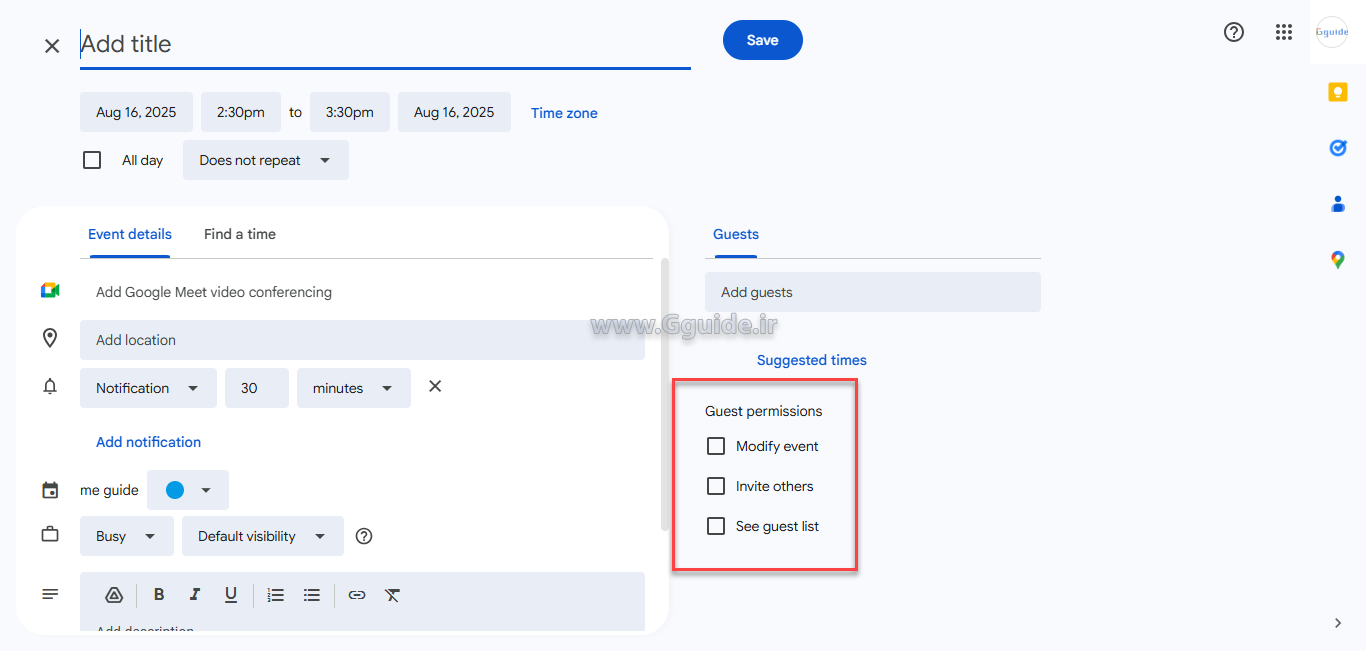
Task: Insert a link in the description
Action: pos(356,595)
